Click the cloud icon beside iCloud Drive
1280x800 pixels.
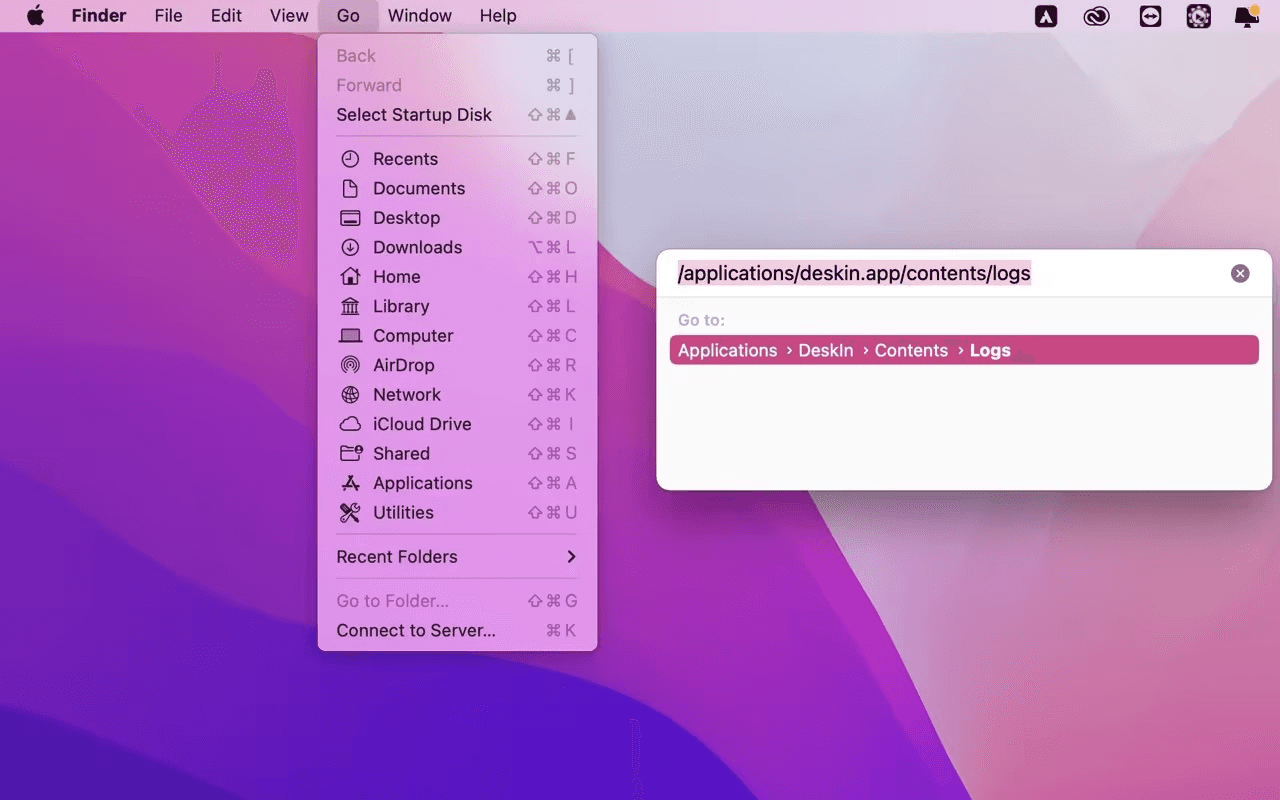(350, 424)
